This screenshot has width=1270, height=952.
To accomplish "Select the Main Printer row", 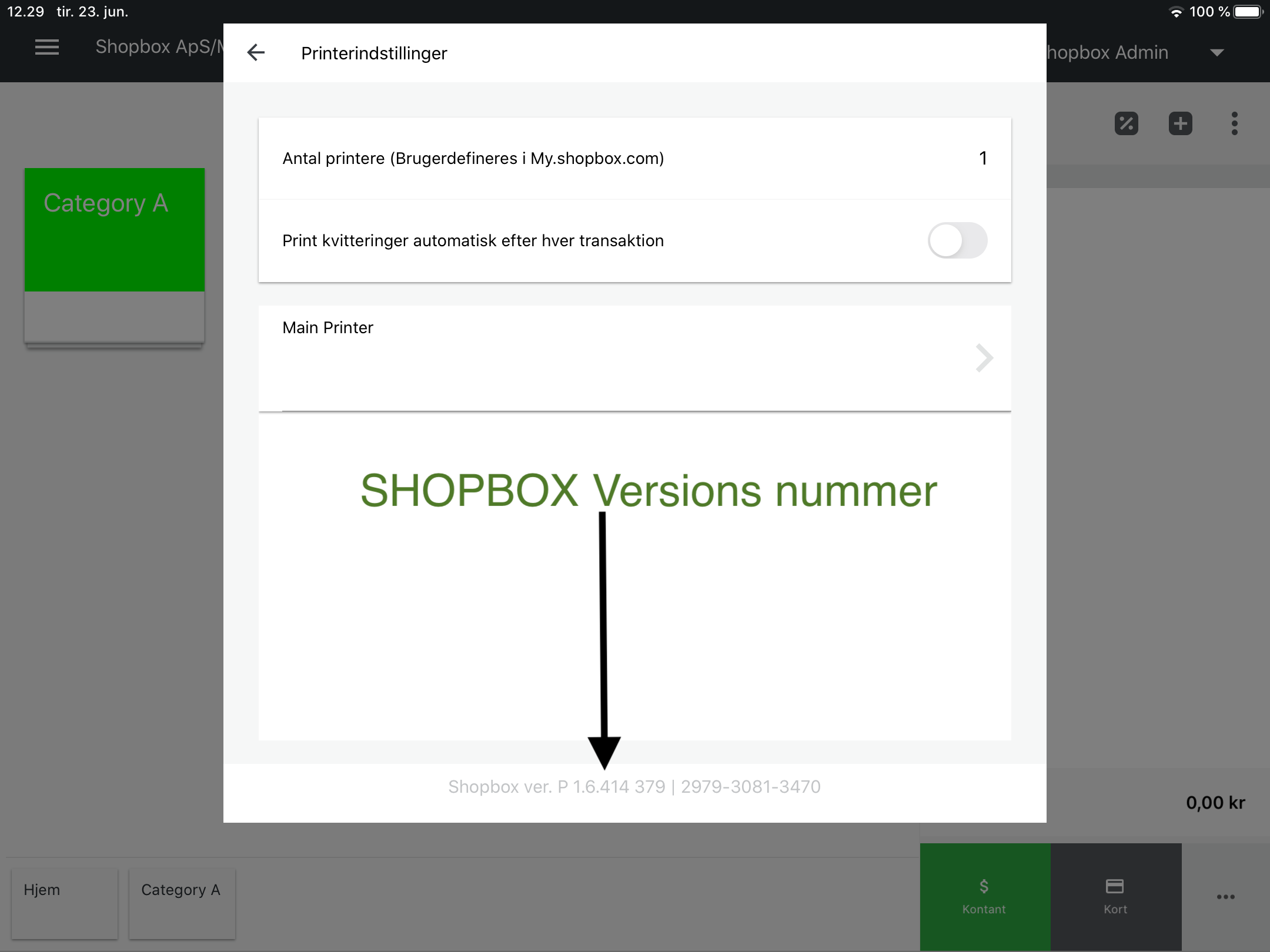I will pyautogui.click(x=635, y=358).
